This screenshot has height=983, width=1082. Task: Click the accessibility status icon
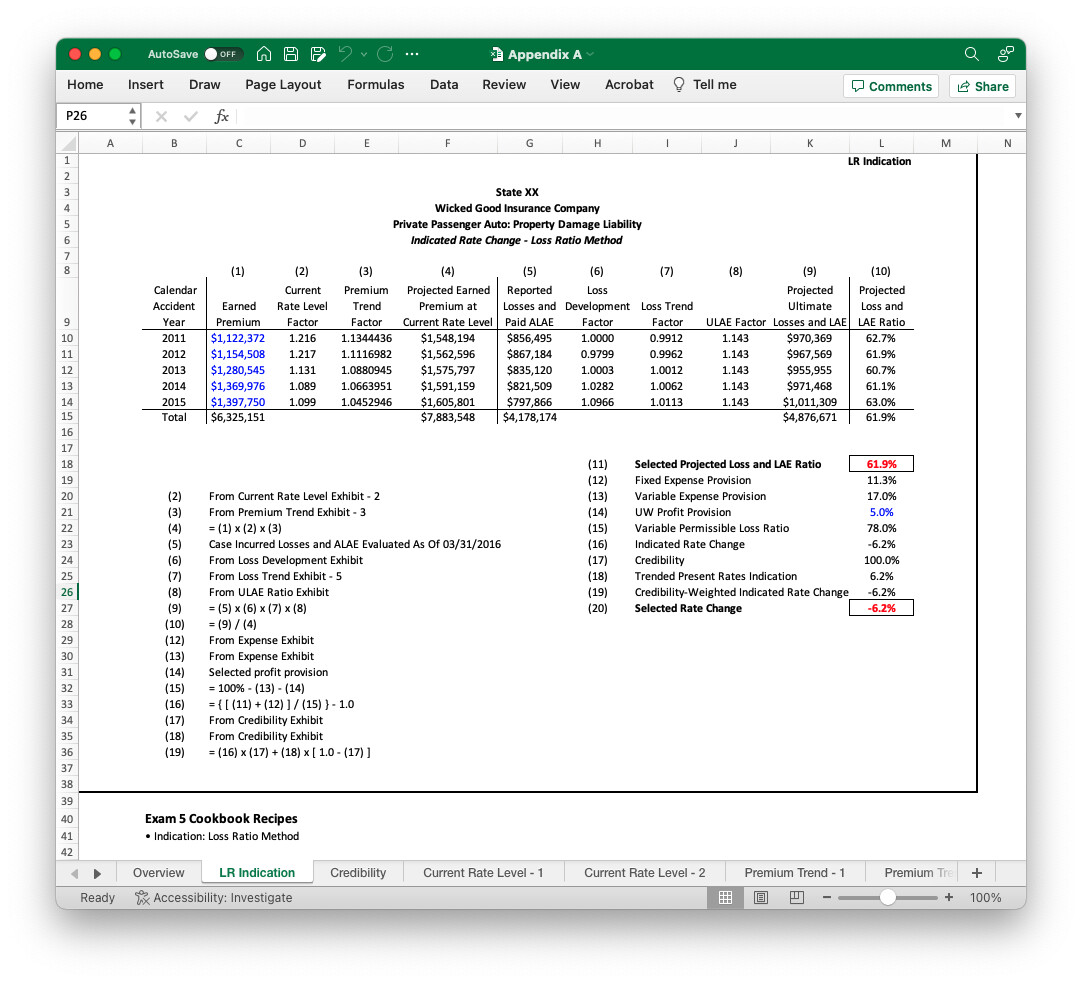(x=142, y=897)
